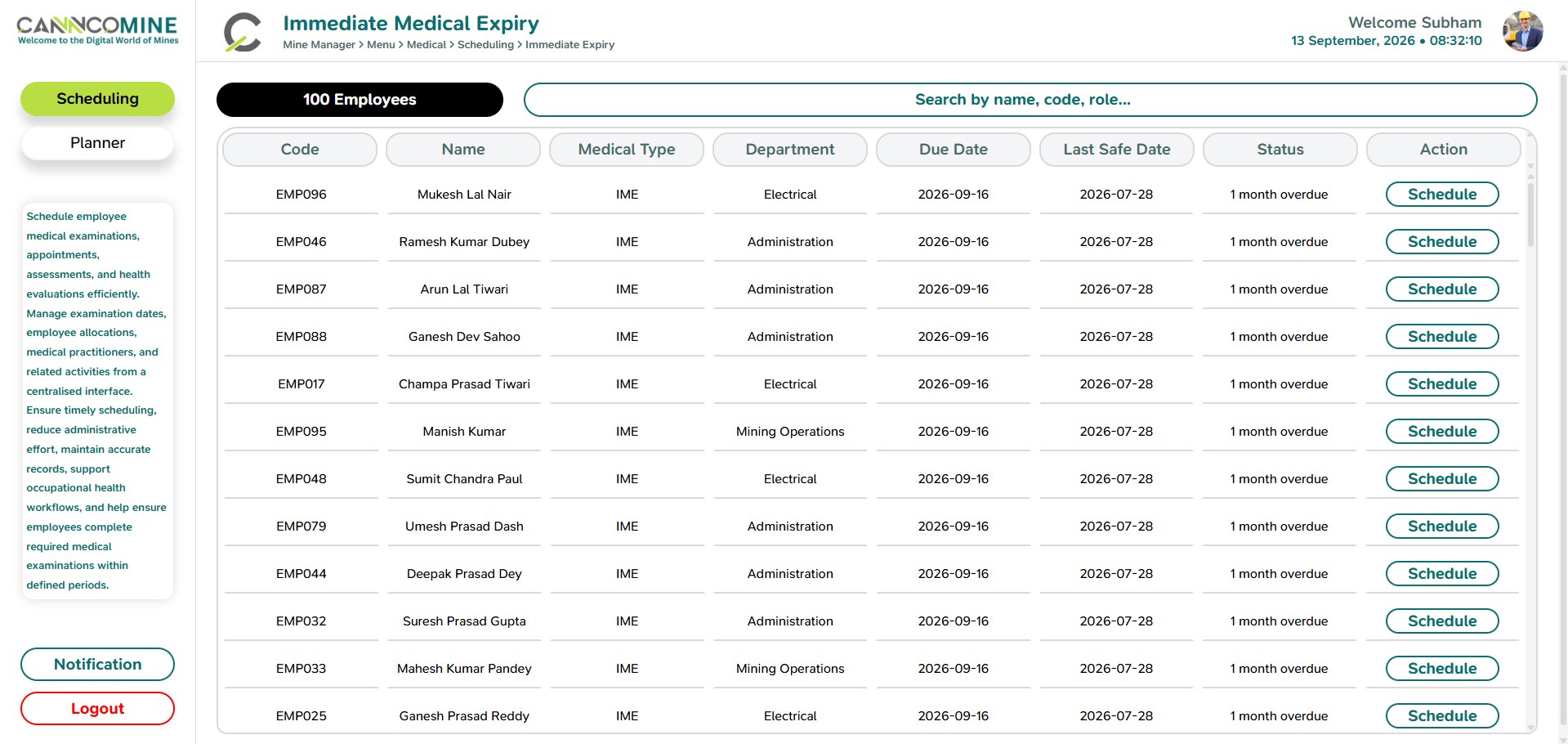The height and width of the screenshot is (744, 1568).
Task: Sort by Name column header
Action: [463, 150]
